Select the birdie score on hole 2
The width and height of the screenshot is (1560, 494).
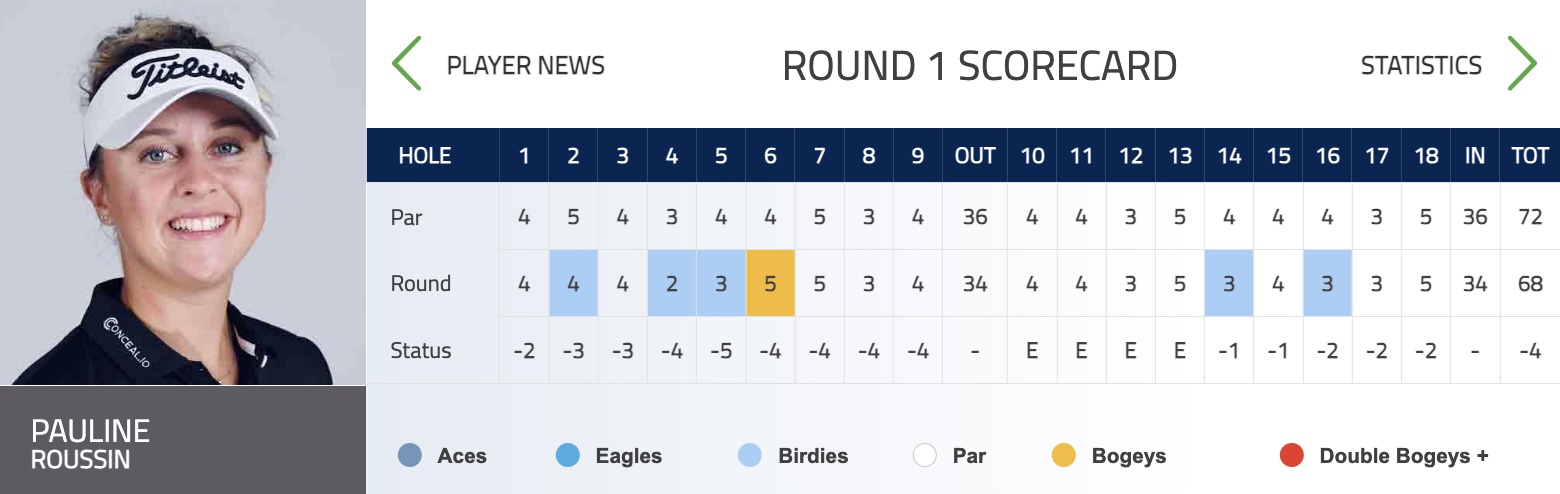(574, 284)
